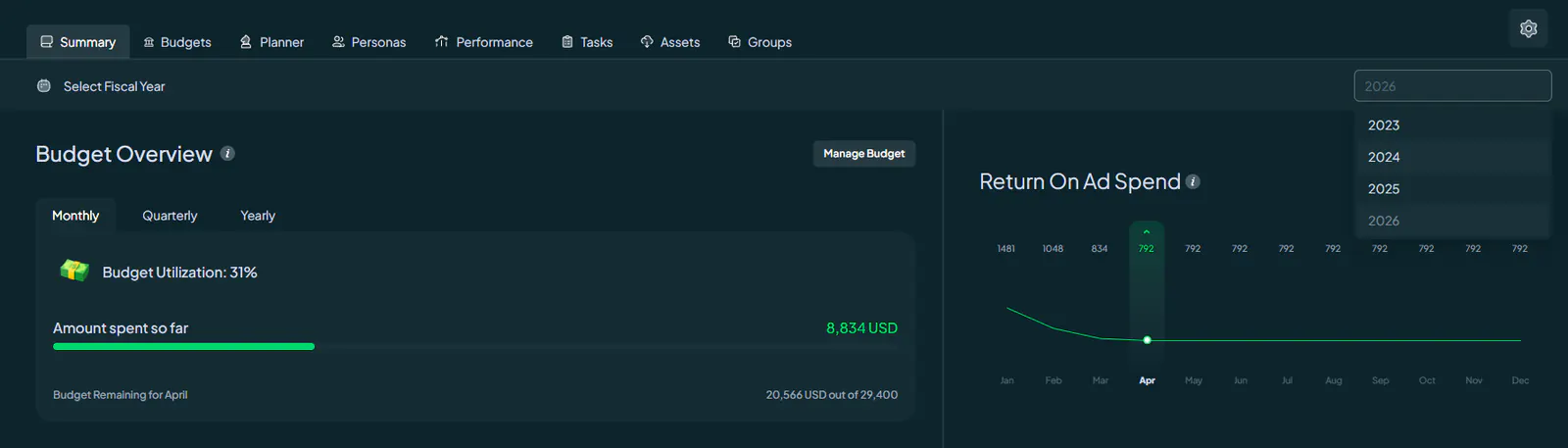Click the green amount spent progress bar
The image size is (1568, 448).
tap(183, 346)
